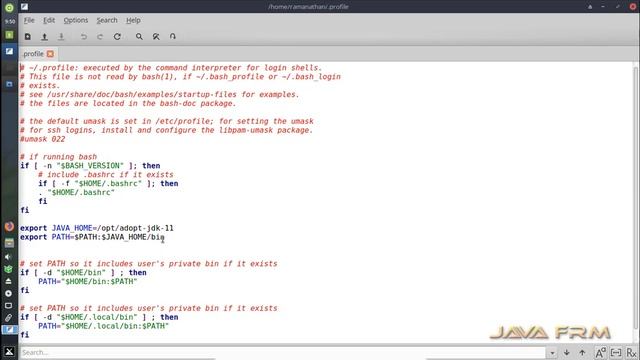Click the always-on-top arrow in the titlebar
Image resolution: width=640 pixels, height=360 pixels.
590,7
